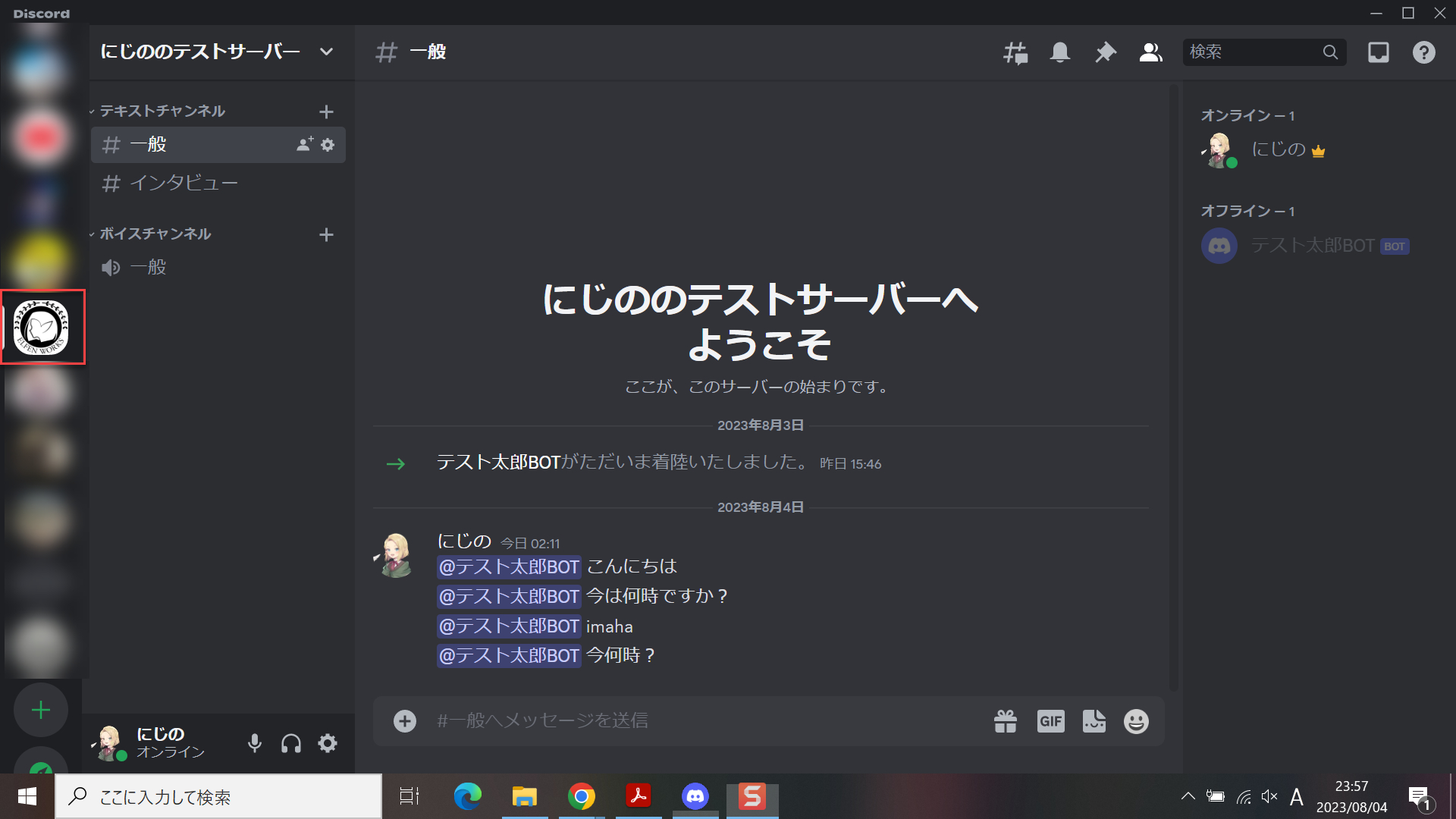
Task: Open the emoji picker
Action: click(1136, 720)
